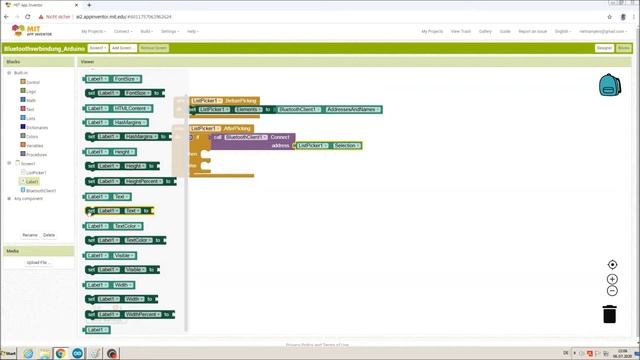Screen dimensions: 640x360
Task: Open AddressesAndNames dropdown on BluetoothClient1 block
Action: pyautogui.click(x=353, y=109)
